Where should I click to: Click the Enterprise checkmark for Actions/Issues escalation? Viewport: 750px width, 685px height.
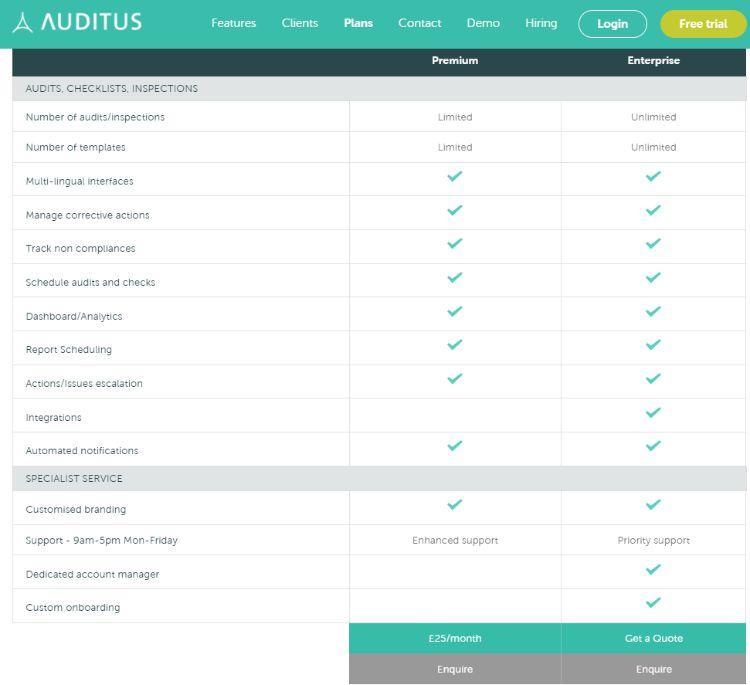(653, 378)
